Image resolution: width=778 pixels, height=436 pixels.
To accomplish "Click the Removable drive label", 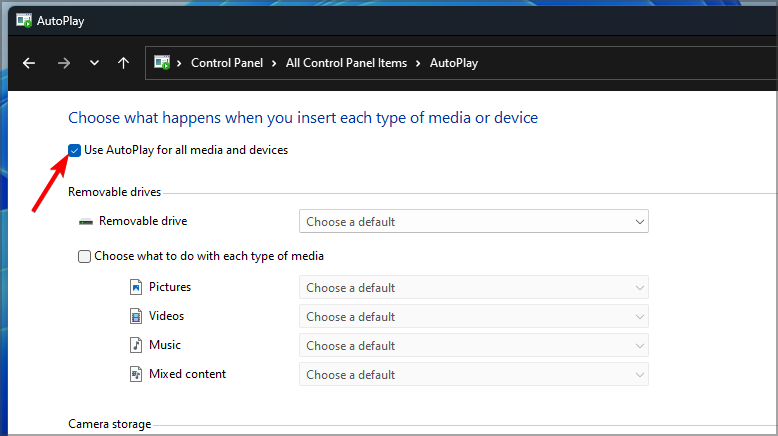I will click(x=143, y=221).
